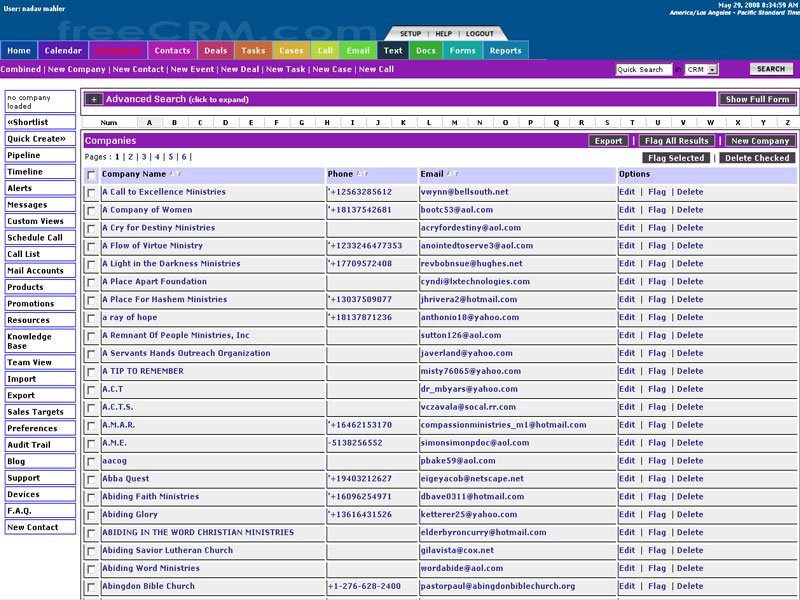800x600 pixels.
Task: Open Sales Targets in the sidebar
Action: coord(40,412)
